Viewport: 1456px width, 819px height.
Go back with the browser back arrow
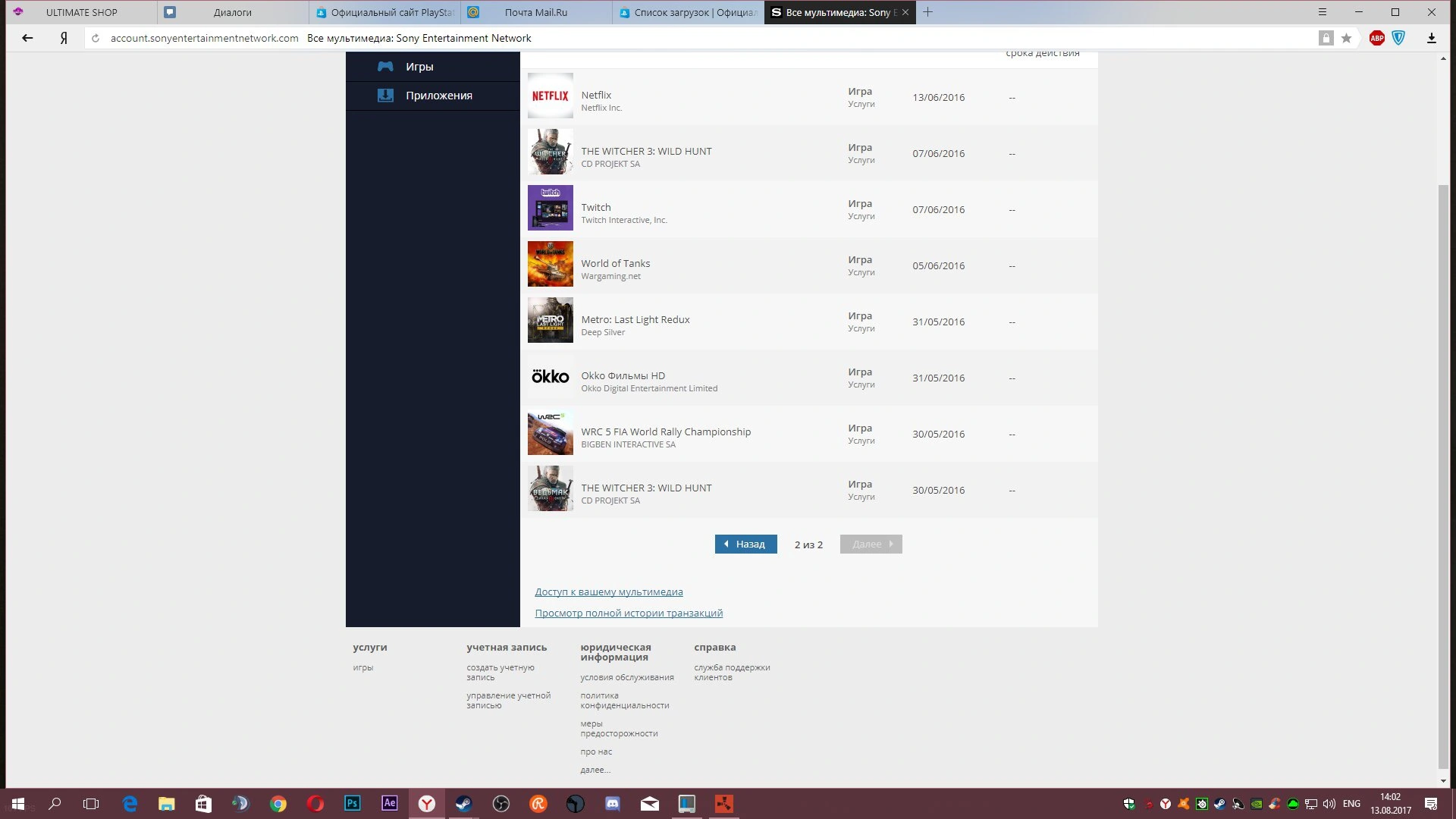pos(27,38)
